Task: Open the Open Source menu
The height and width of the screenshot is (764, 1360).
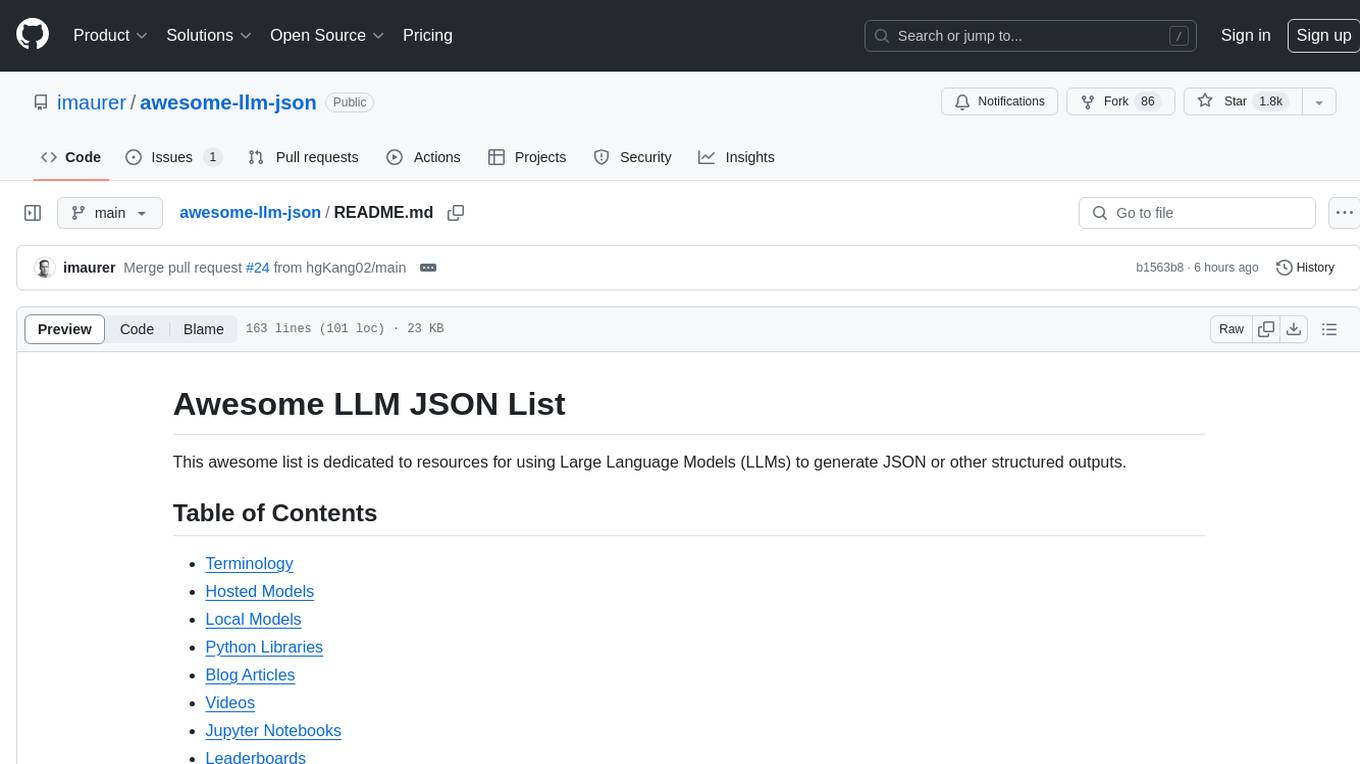Action: [x=327, y=35]
